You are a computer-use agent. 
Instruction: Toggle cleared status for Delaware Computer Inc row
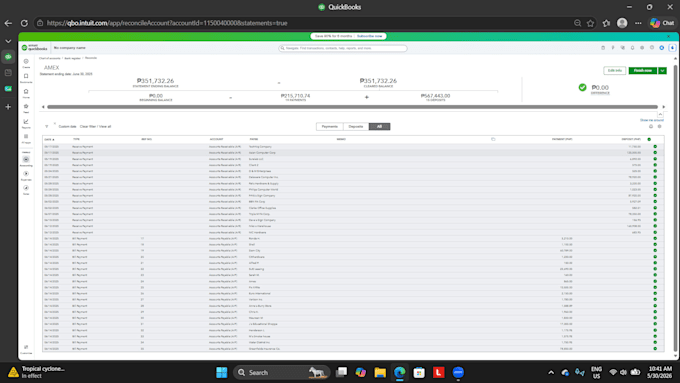point(655,177)
